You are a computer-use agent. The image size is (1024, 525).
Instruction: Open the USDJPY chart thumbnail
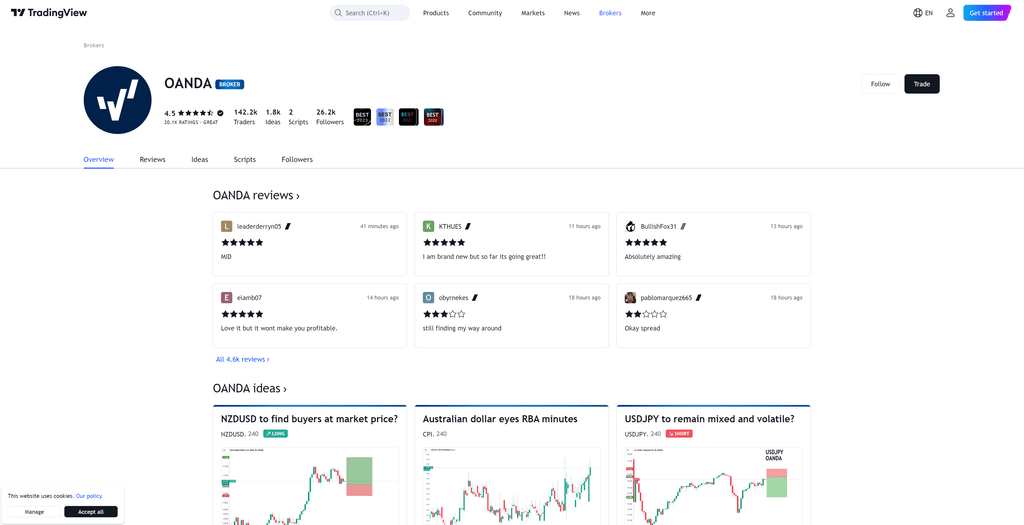coord(713,486)
